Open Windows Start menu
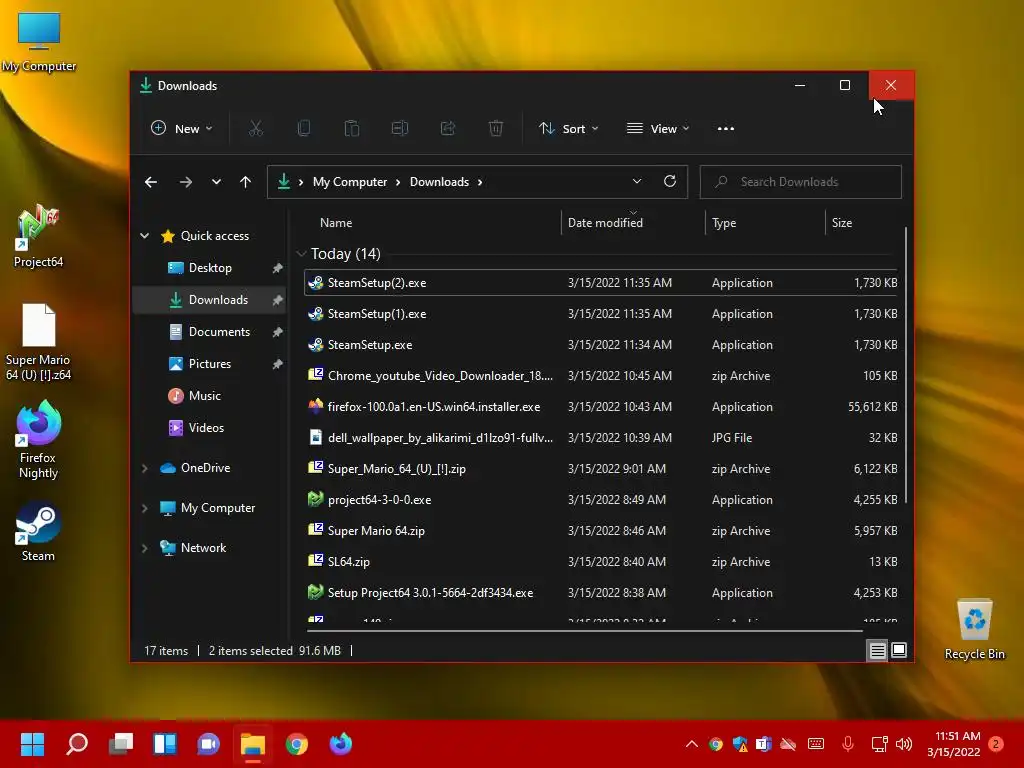1024x768 pixels. tap(32, 744)
